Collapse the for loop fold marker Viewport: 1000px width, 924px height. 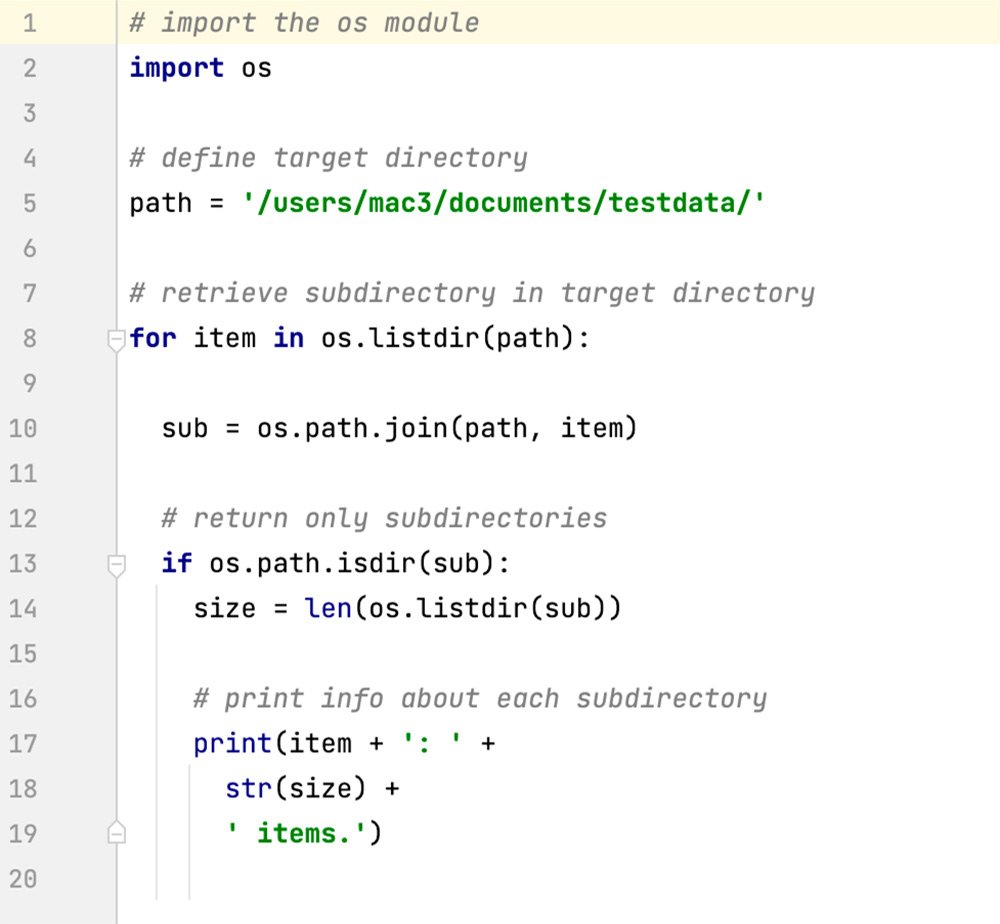(116, 340)
